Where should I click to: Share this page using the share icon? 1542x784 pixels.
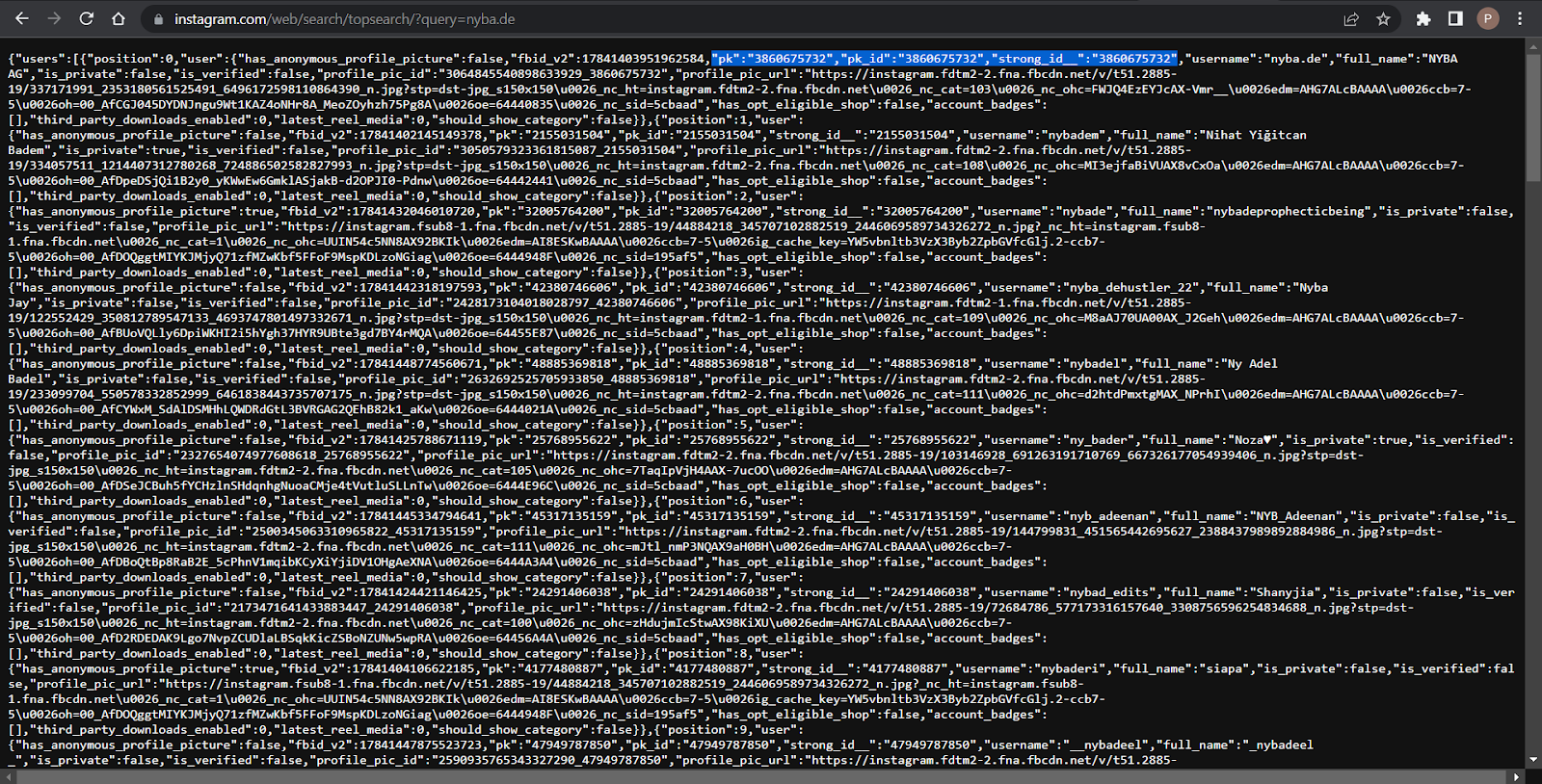point(1351,19)
